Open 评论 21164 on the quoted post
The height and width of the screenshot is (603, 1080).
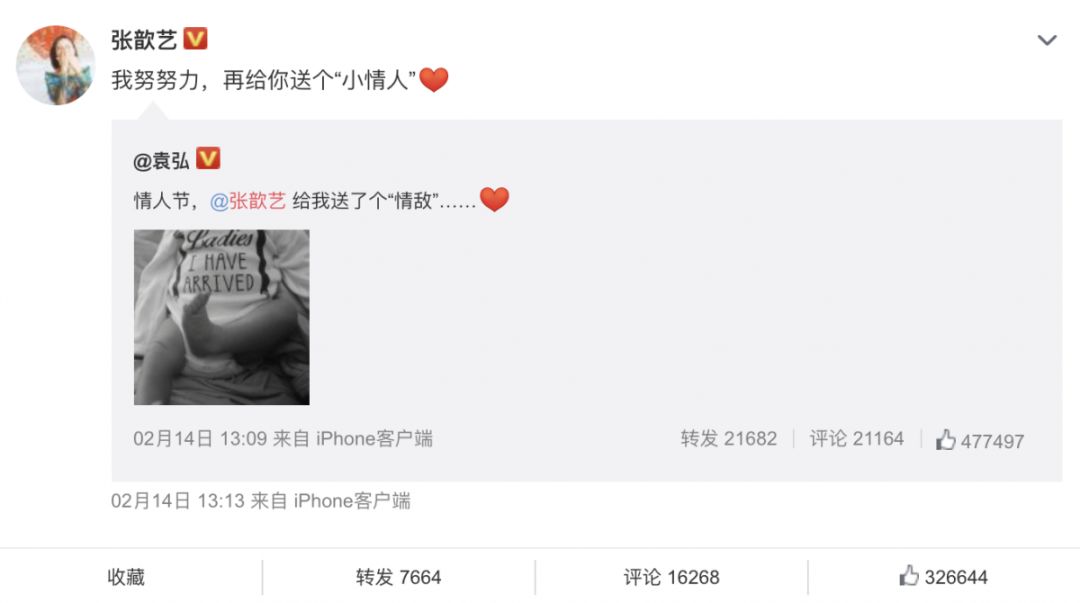pos(856,439)
